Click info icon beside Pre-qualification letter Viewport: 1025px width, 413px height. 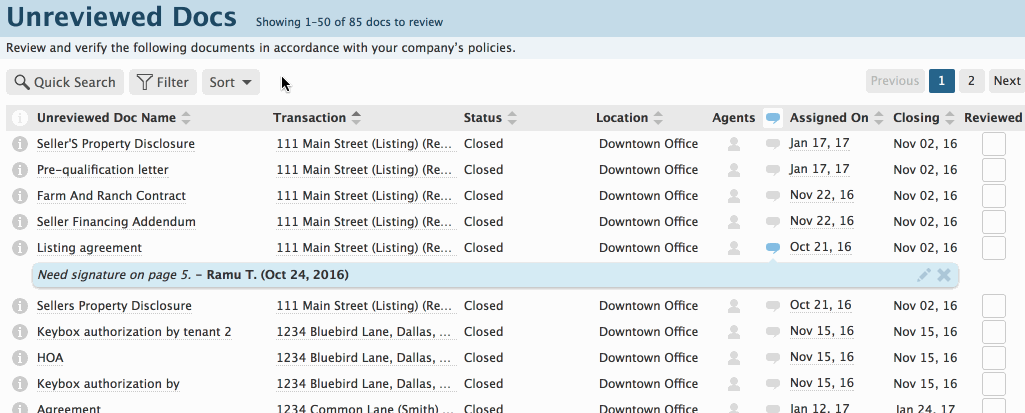[20, 170]
